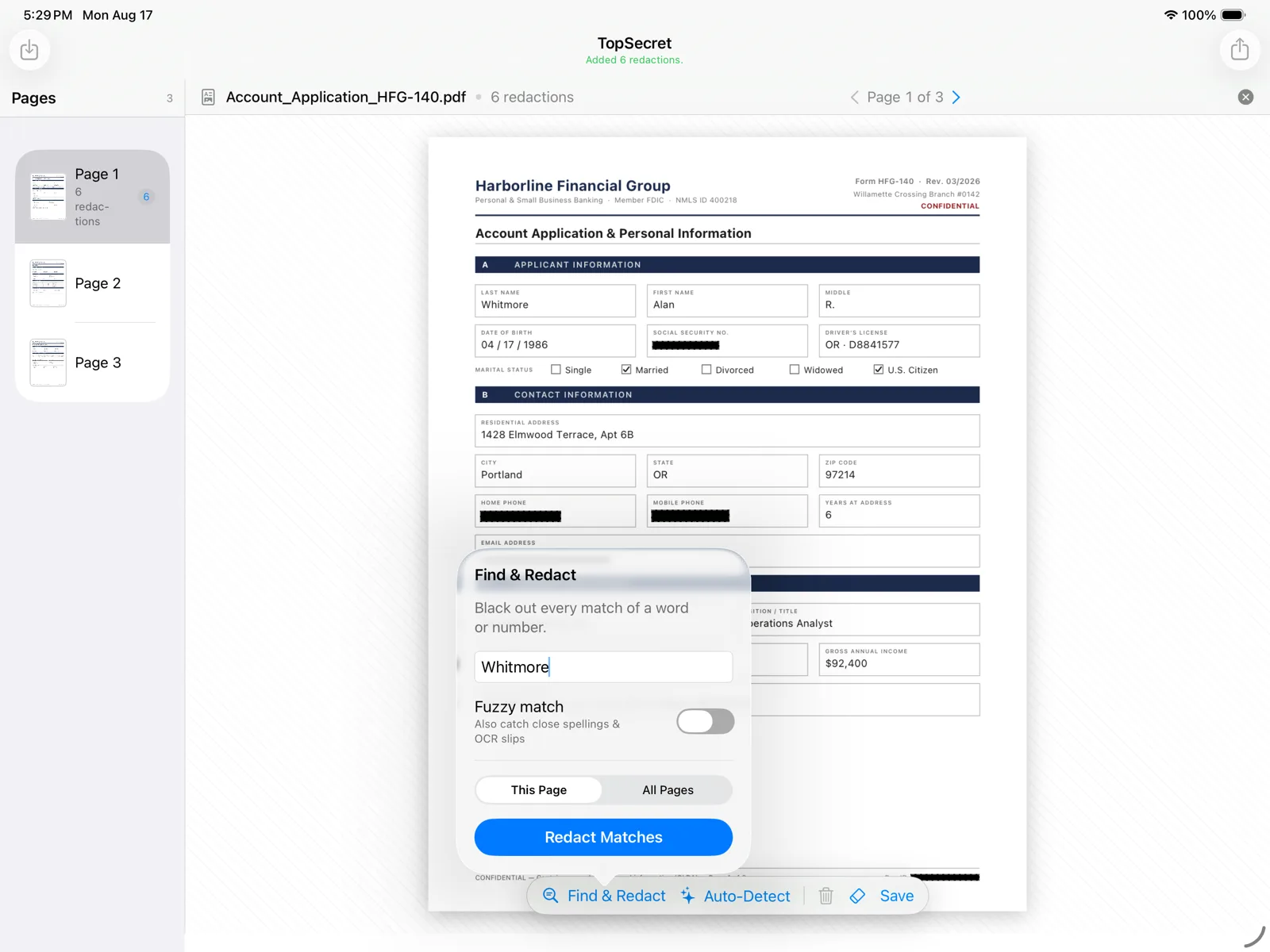Click the search text field containing Whitmore
Screen dimensions: 1270x952
[603, 667]
